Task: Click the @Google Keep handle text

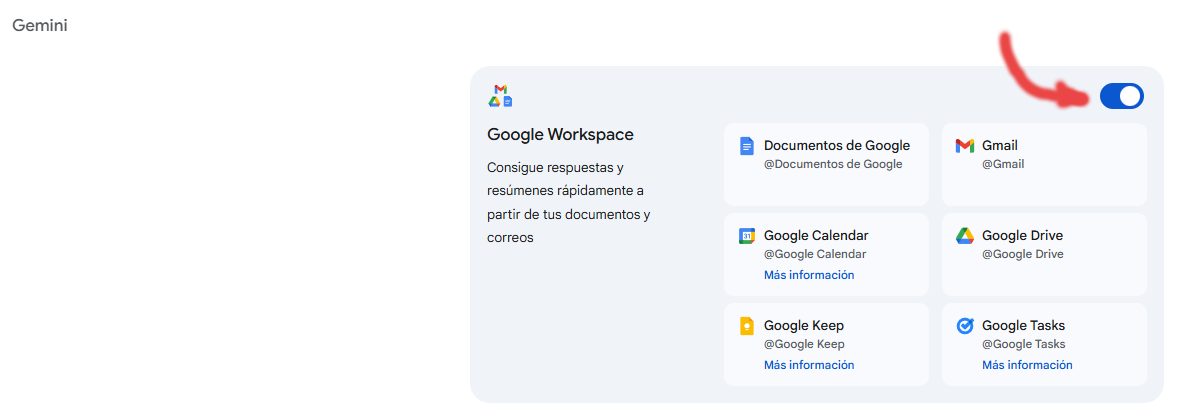Action: [x=804, y=344]
